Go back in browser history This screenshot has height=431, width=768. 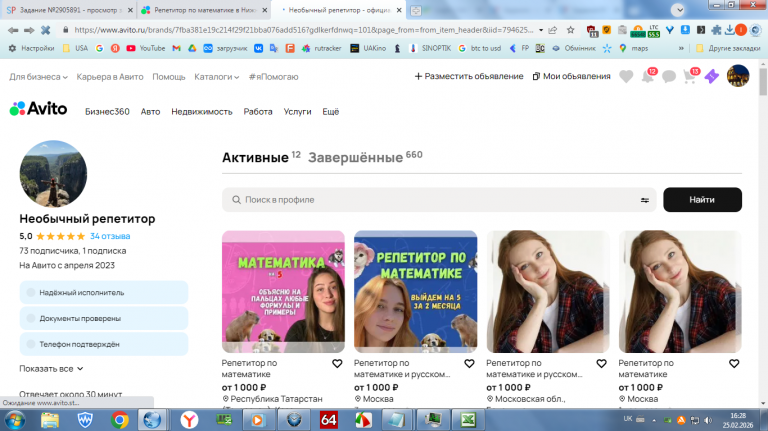tap(13, 30)
